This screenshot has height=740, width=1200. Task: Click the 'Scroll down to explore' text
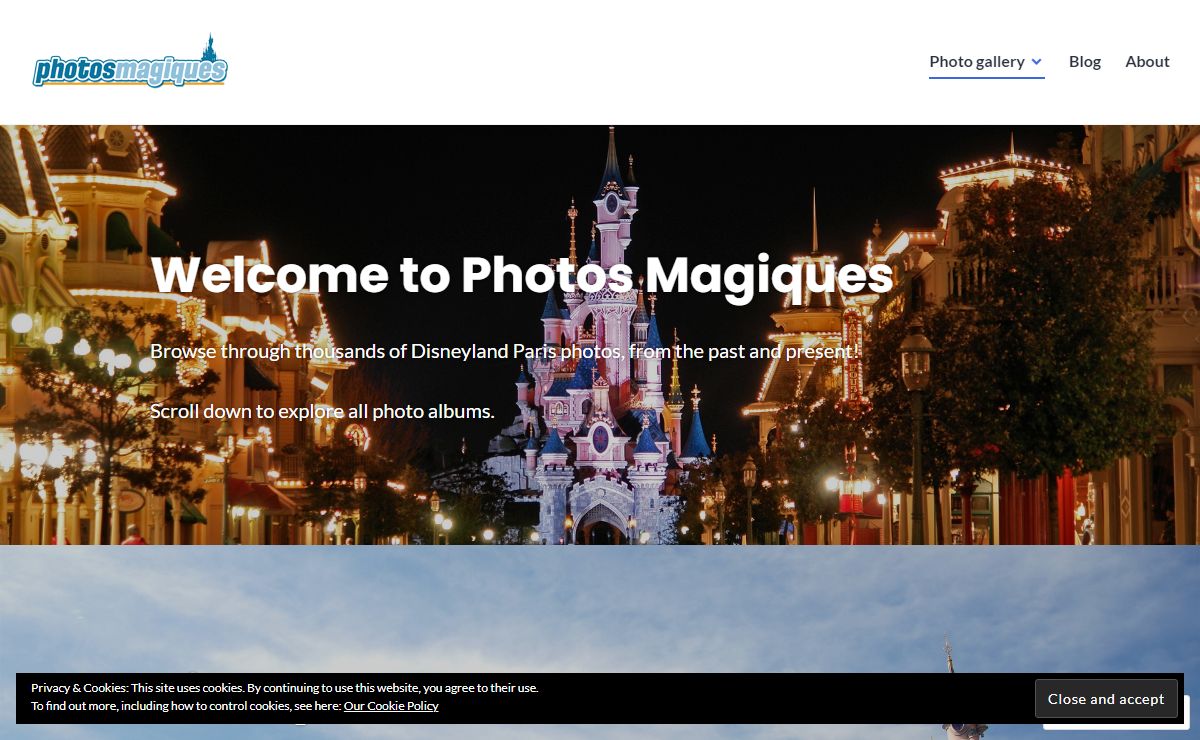point(322,411)
